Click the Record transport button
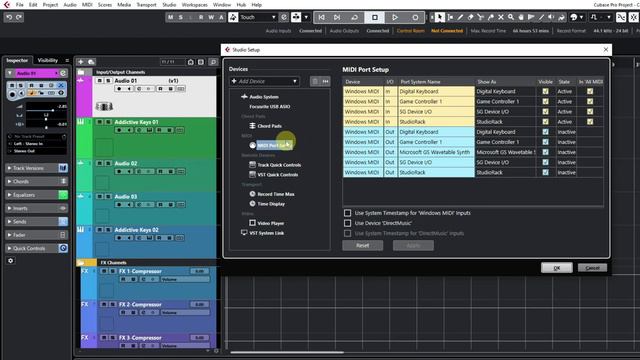 coord(415,17)
